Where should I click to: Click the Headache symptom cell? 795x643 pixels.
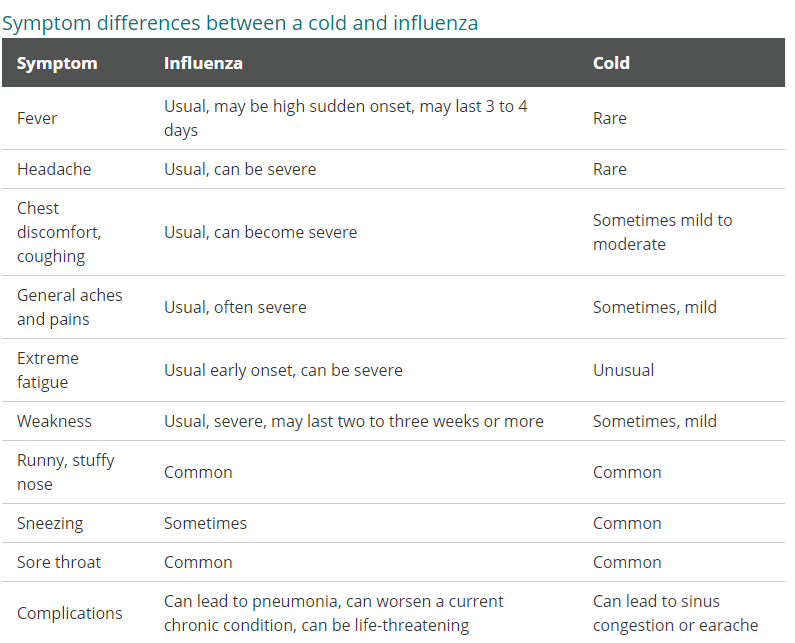pos(54,169)
